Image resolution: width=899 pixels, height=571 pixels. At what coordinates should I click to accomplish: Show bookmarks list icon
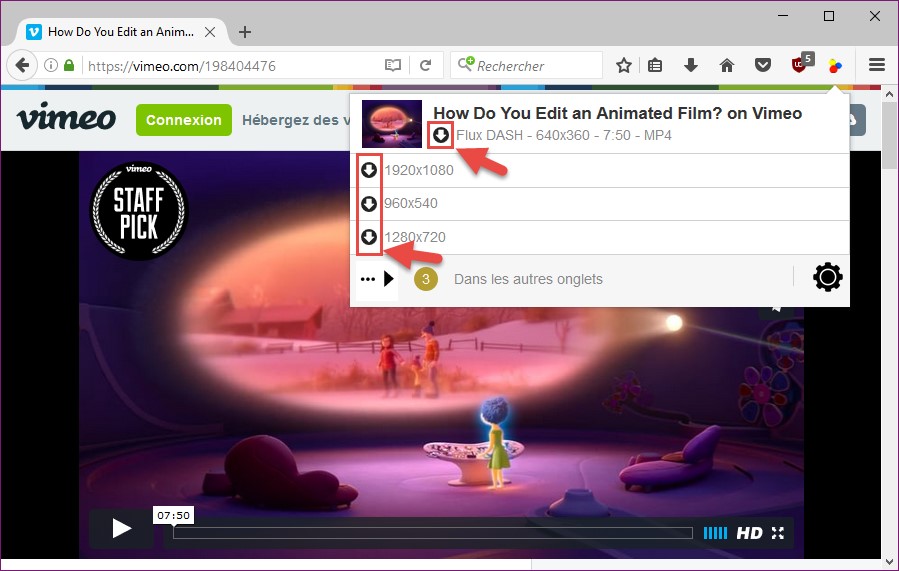click(x=655, y=65)
